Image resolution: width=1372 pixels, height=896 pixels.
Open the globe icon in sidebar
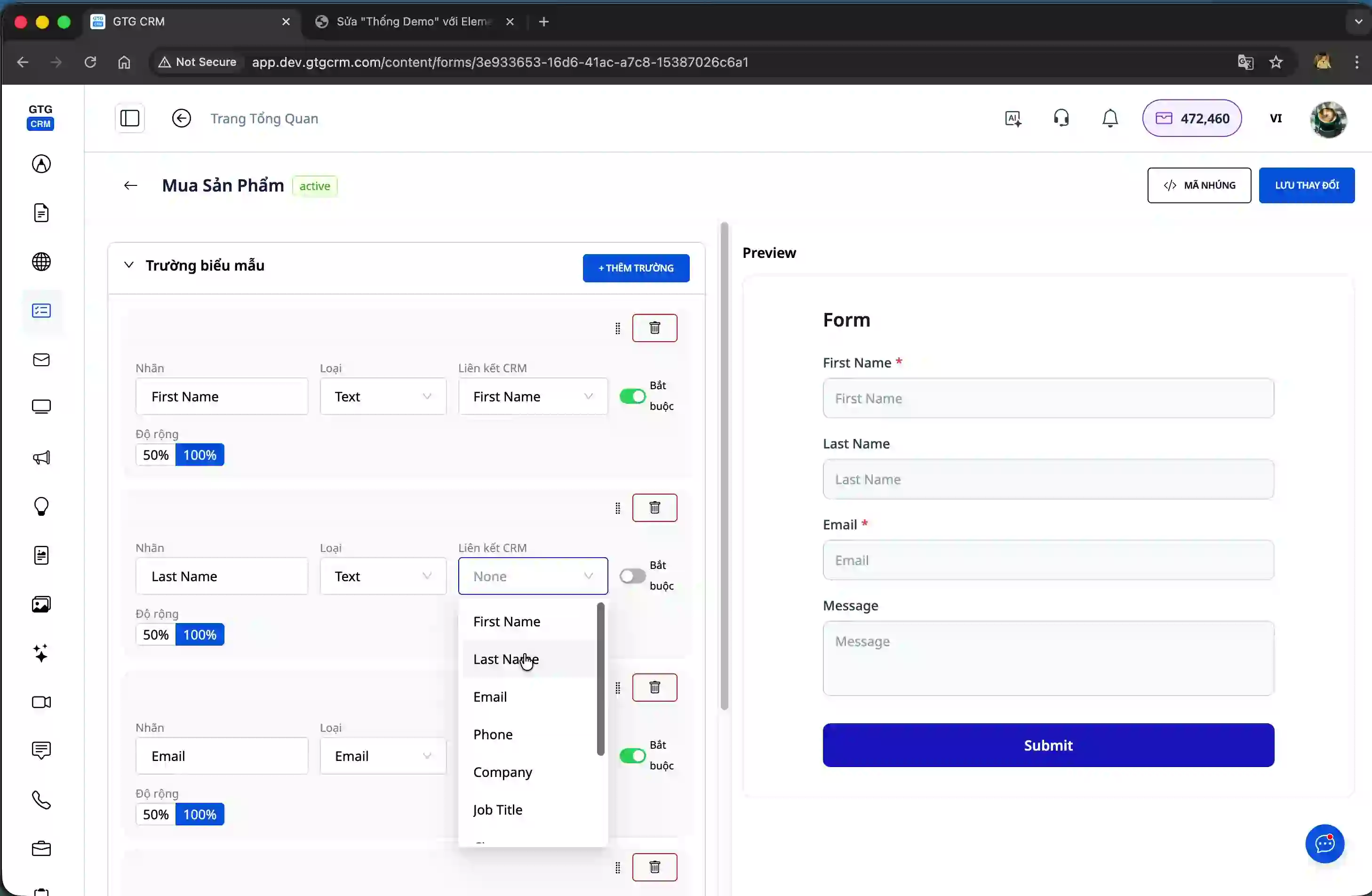[x=41, y=262]
